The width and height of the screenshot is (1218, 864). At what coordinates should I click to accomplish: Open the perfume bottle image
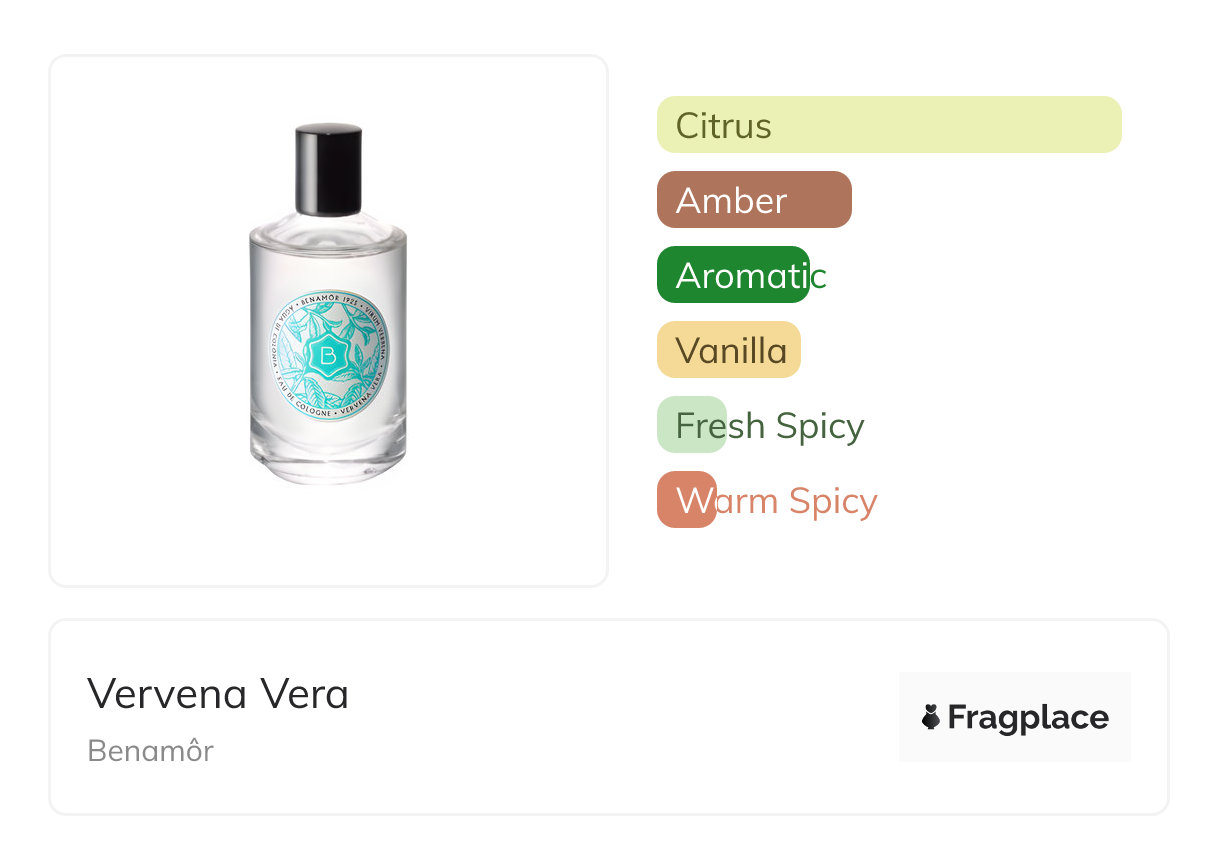(328, 305)
